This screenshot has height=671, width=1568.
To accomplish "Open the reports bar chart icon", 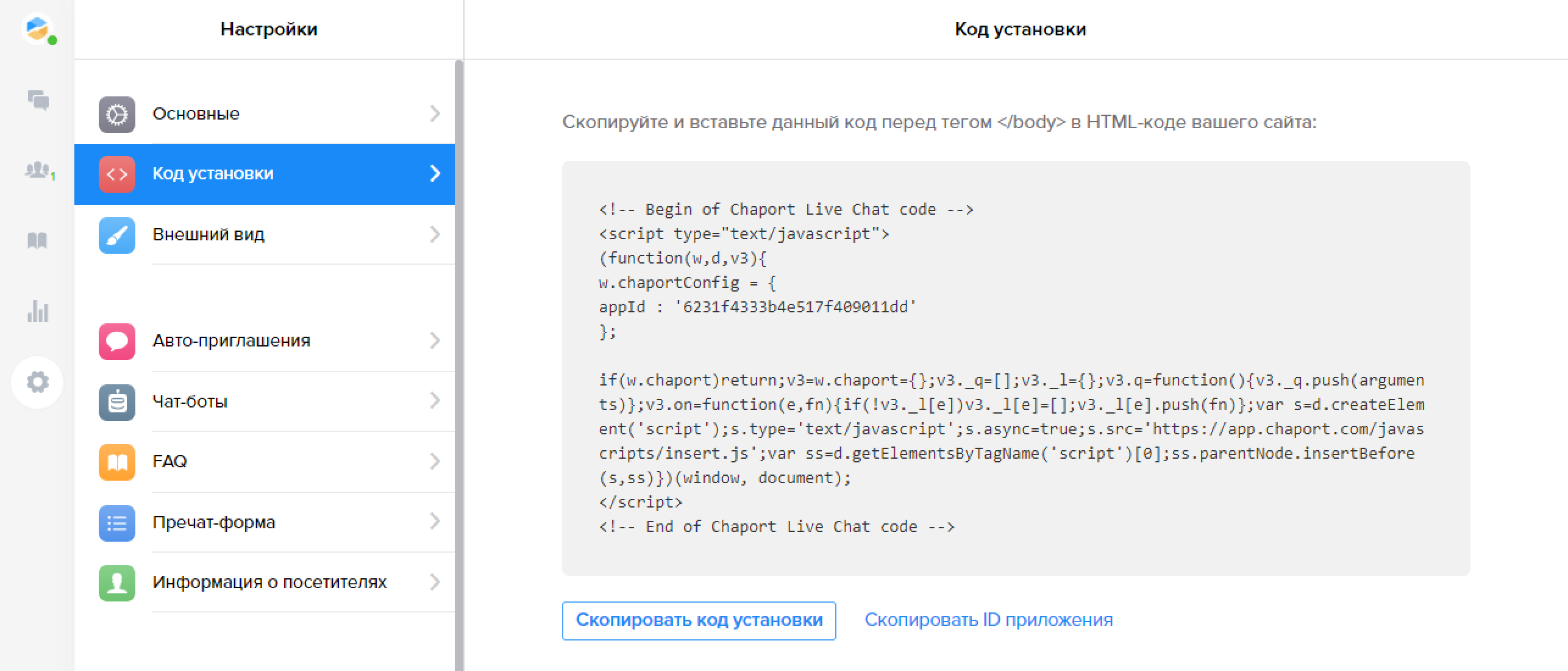I will (x=37, y=311).
